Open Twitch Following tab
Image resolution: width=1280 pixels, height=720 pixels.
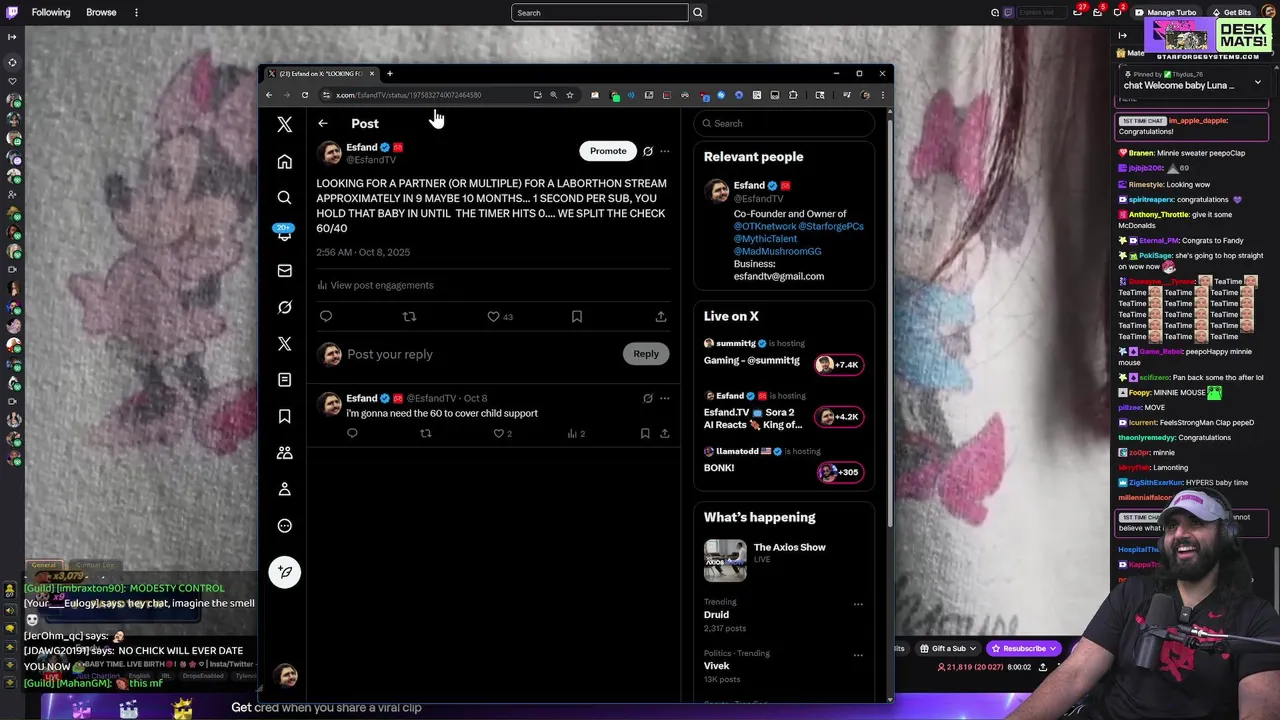51,12
